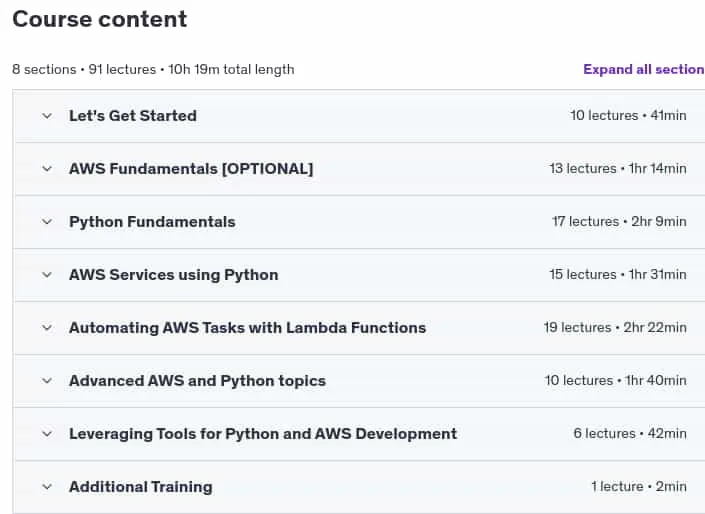Select Additional Training section title

point(141,487)
